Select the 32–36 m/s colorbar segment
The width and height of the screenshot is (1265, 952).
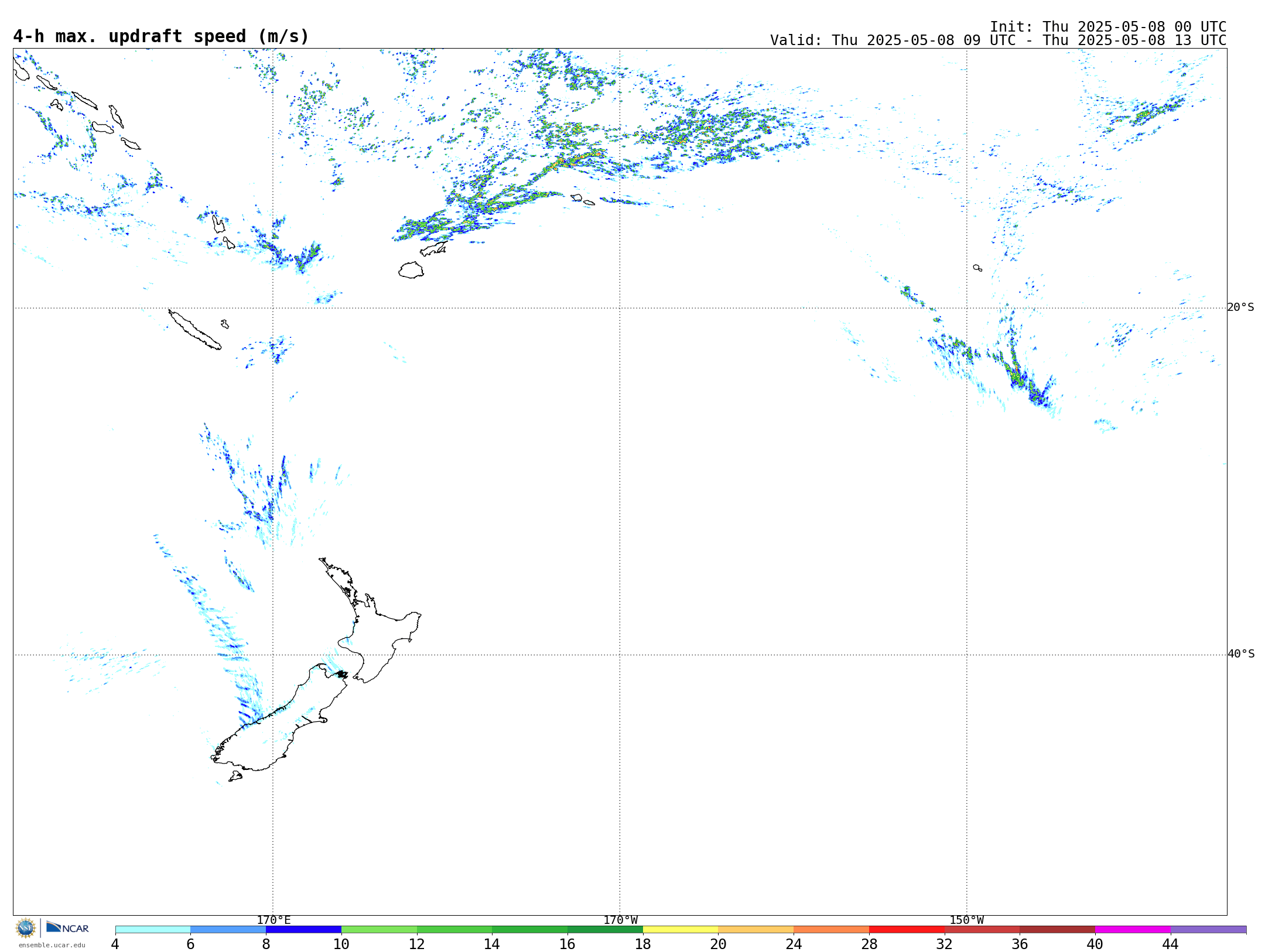point(982,930)
